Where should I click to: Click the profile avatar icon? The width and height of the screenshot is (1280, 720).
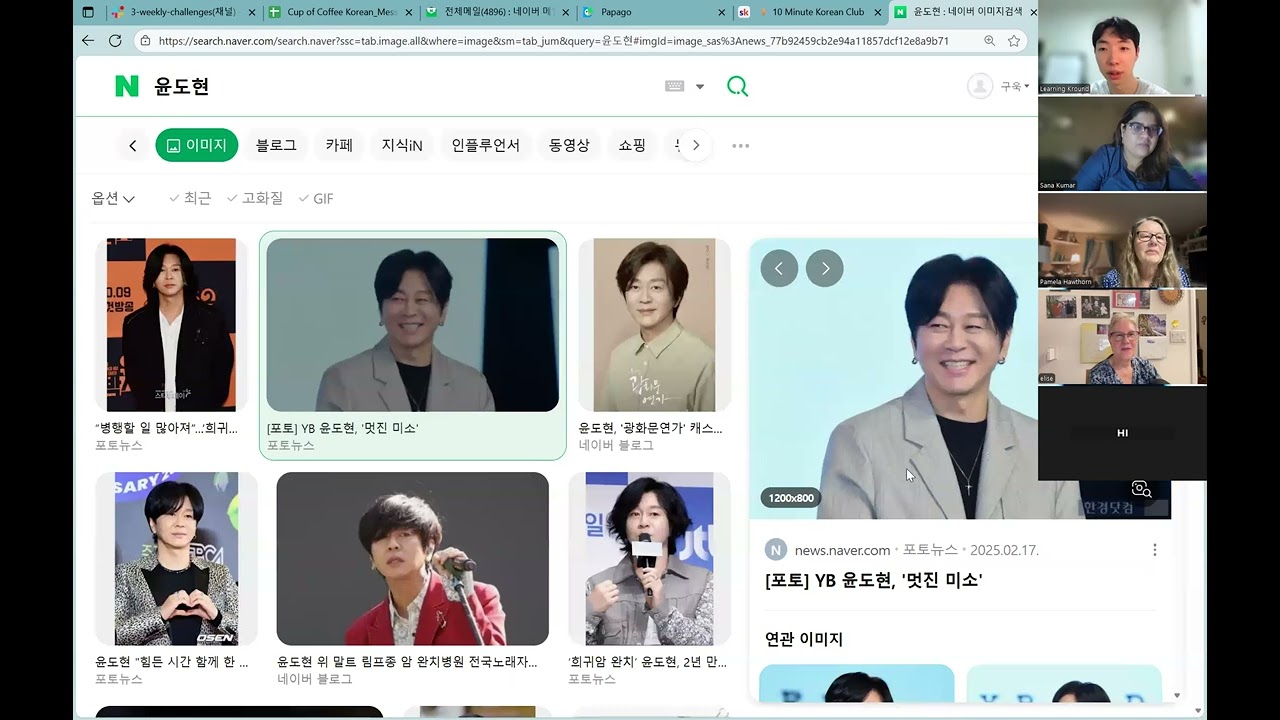pos(980,86)
